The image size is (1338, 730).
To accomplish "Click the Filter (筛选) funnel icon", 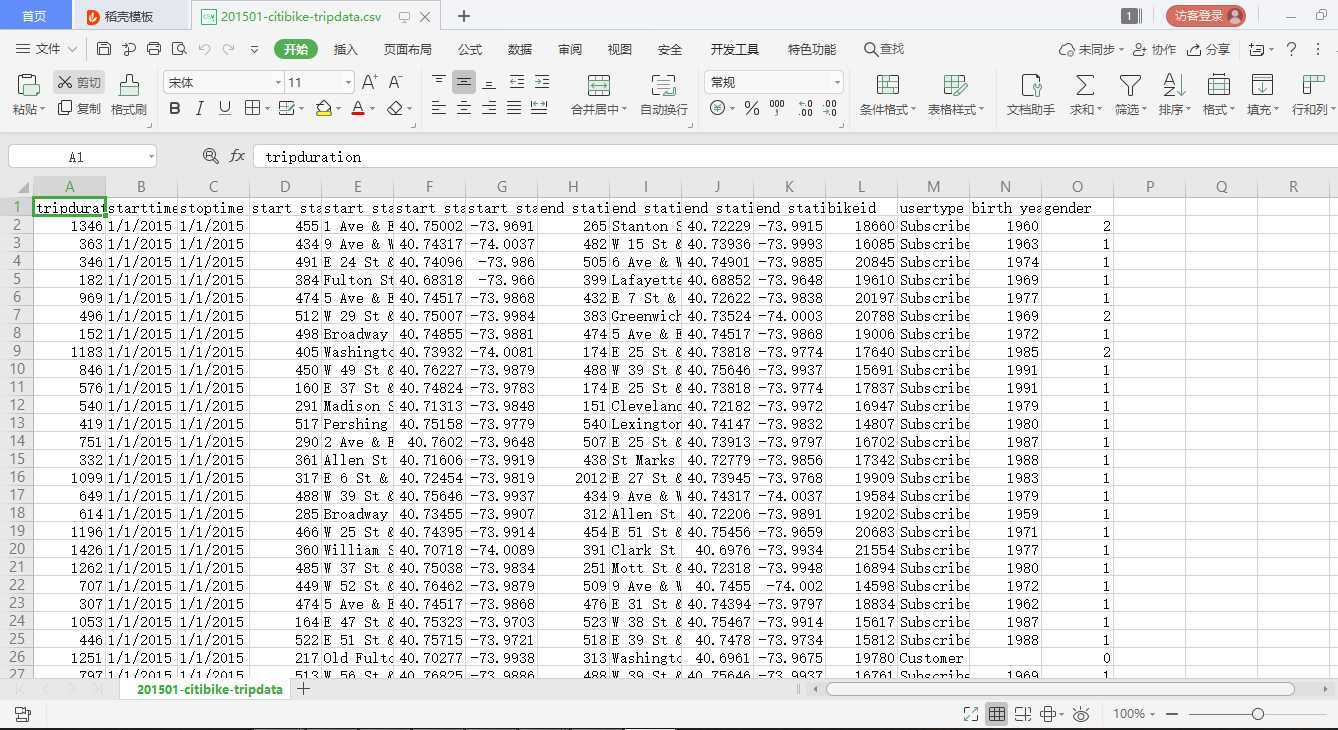I will point(1130,85).
